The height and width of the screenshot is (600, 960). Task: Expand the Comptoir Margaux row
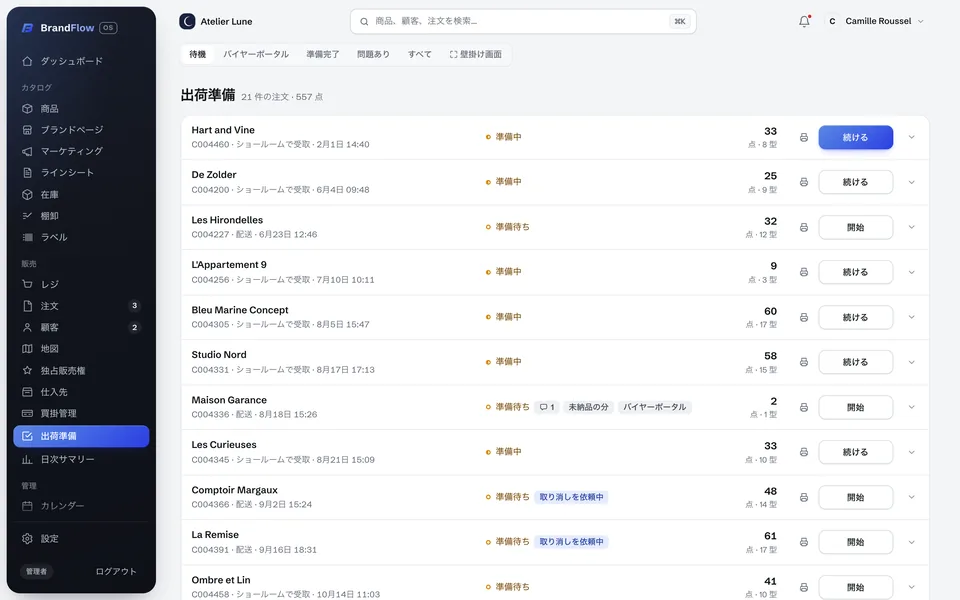coord(912,497)
